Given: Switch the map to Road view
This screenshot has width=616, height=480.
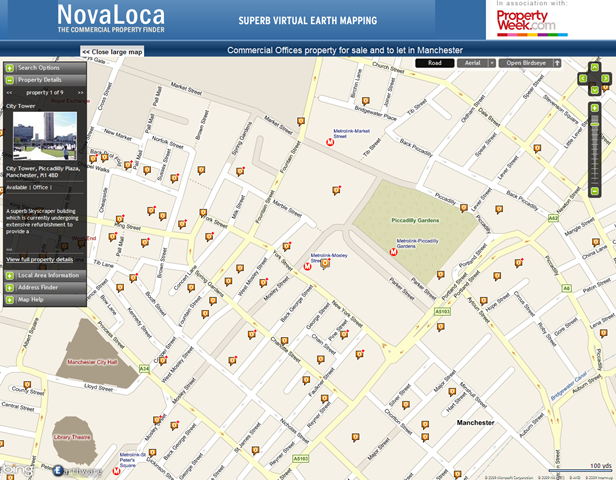Looking at the screenshot, I should [434, 63].
